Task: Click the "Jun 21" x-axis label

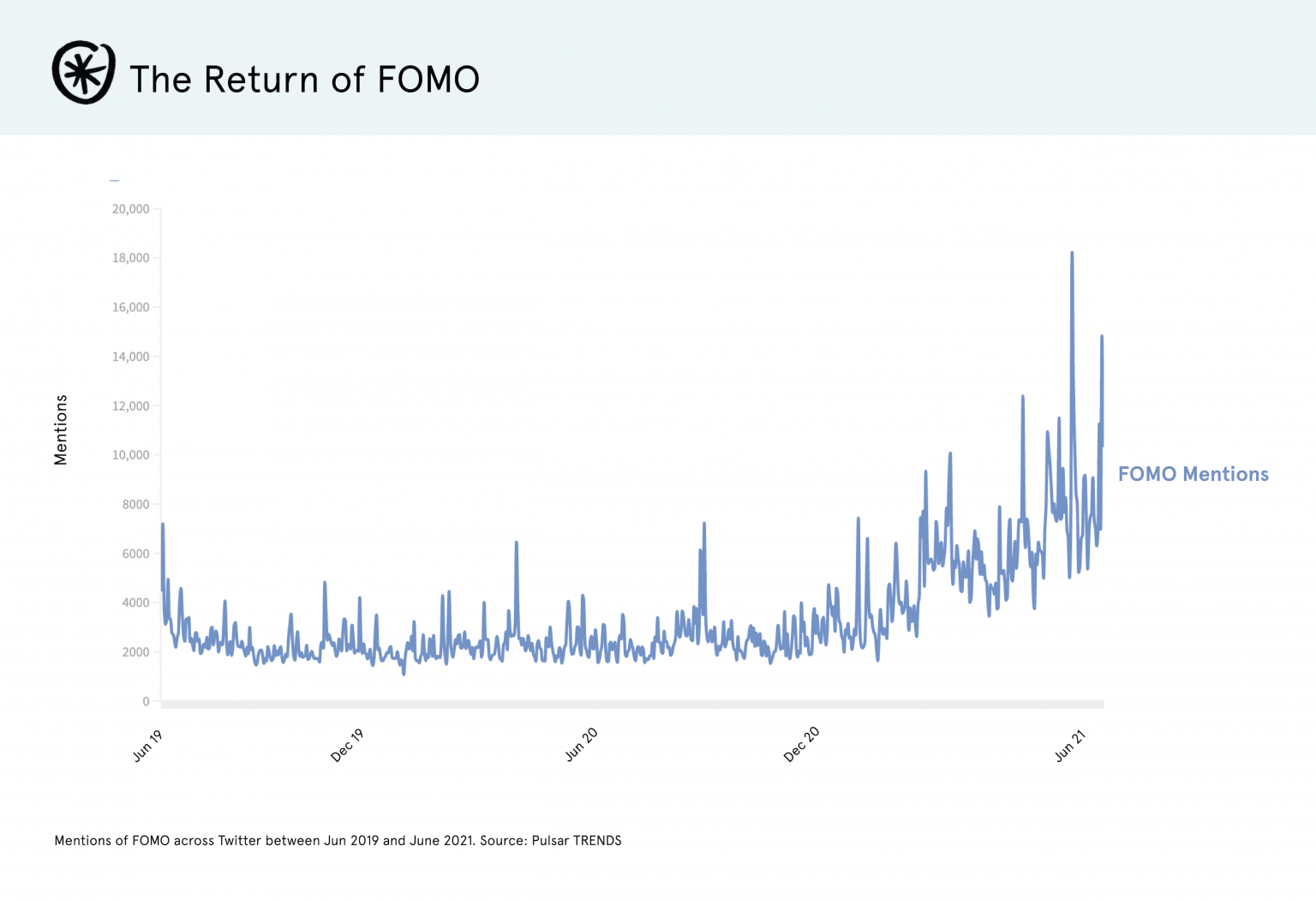Action: pos(1069,745)
